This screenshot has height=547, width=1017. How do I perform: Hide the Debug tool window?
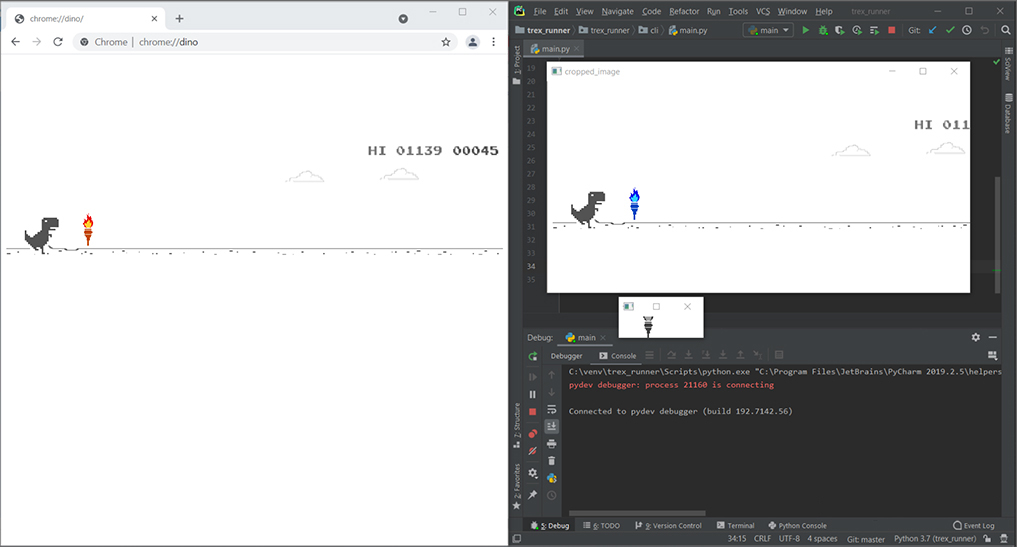[x=992, y=337]
